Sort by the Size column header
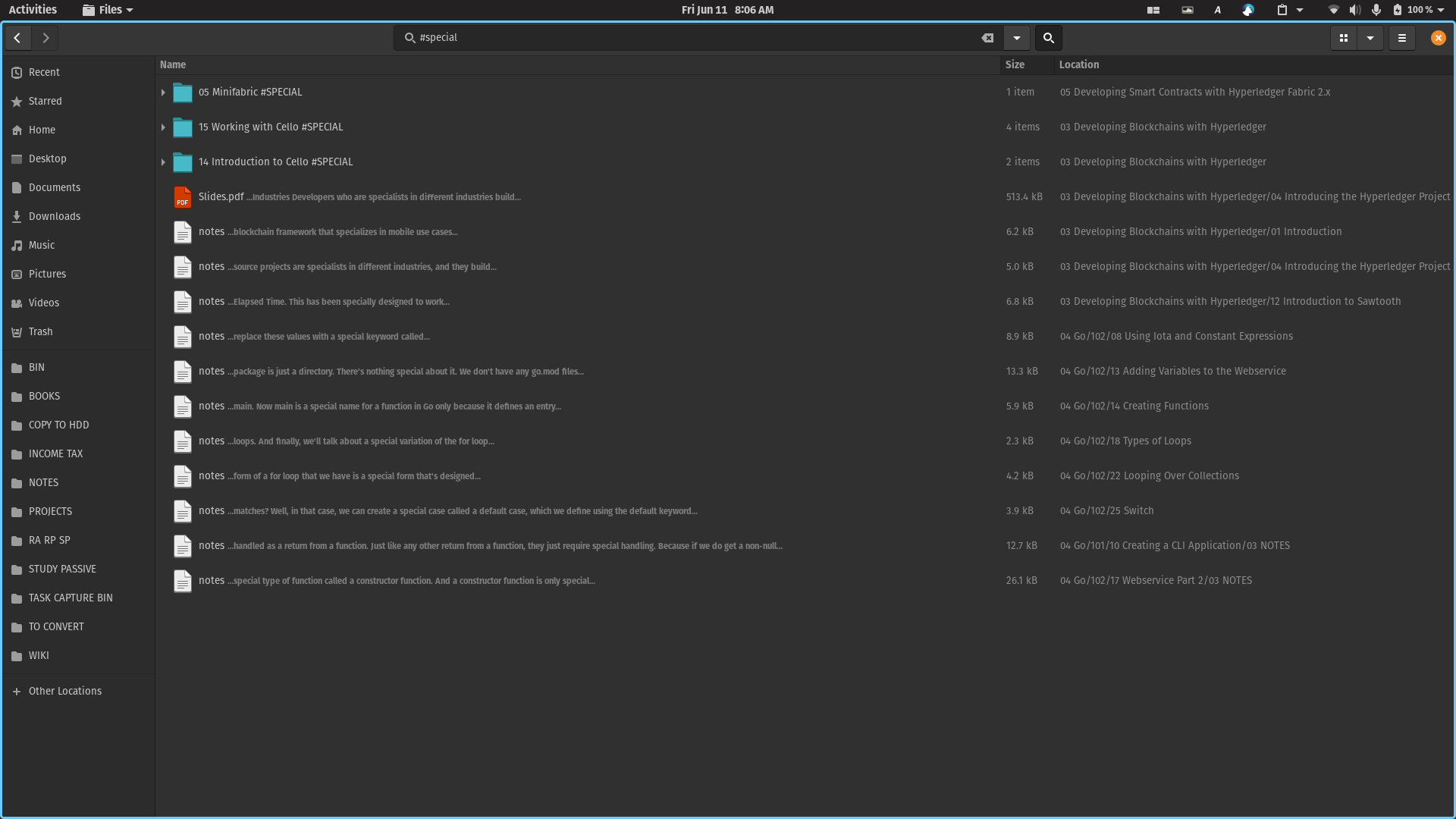This screenshot has width=1456, height=819. point(1028,65)
